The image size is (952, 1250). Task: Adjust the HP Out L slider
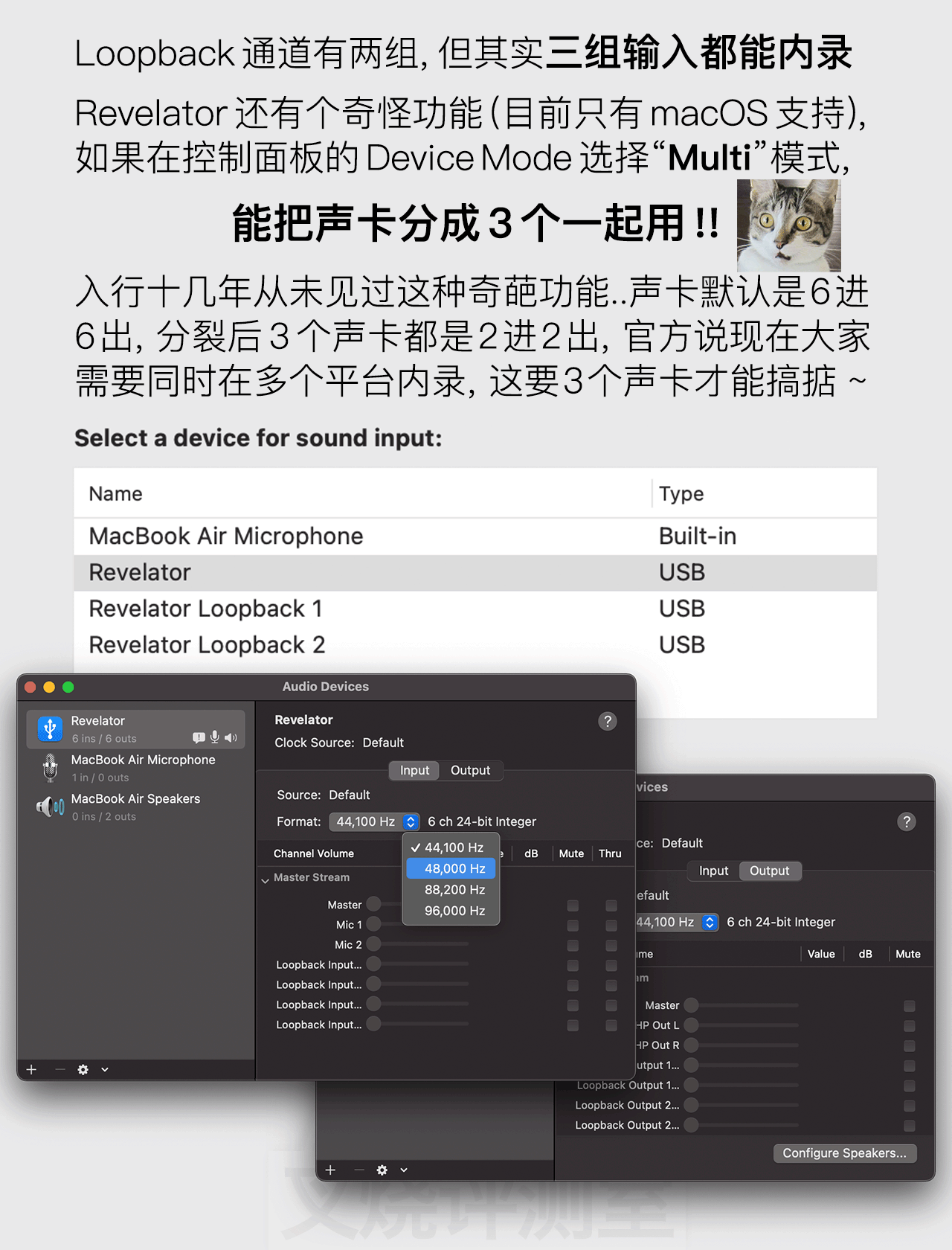click(742, 1025)
